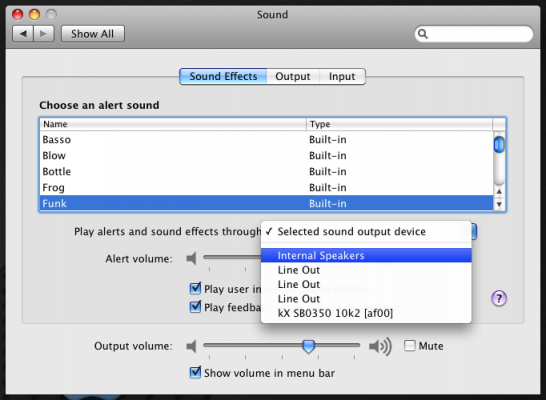Click the search magnifier icon
Screen dimensions: 546x400
pyautogui.click(x=423, y=34)
